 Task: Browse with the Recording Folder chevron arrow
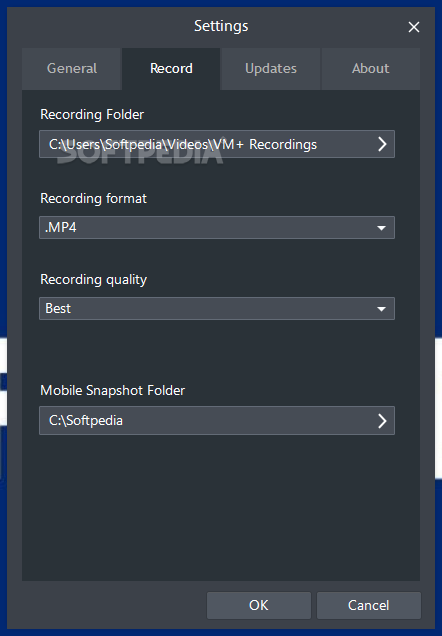click(x=382, y=144)
